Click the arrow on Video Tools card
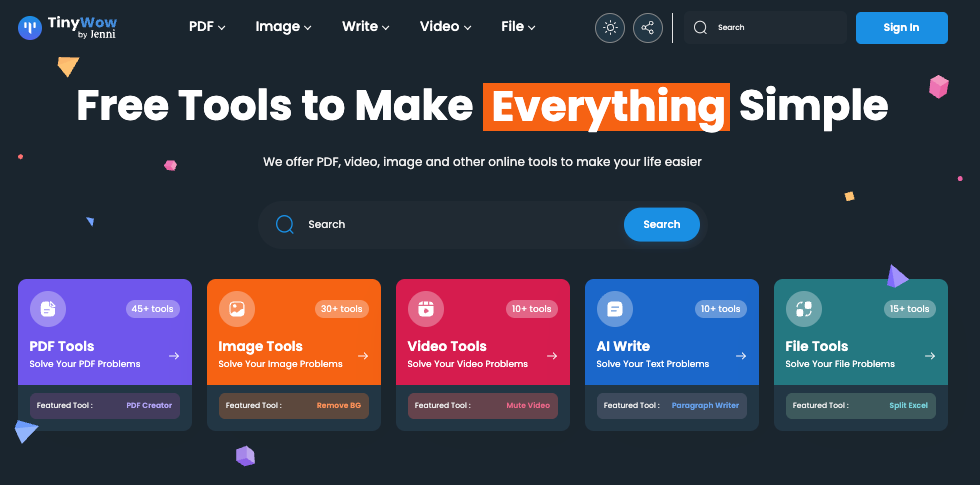The image size is (980, 485). pos(552,356)
